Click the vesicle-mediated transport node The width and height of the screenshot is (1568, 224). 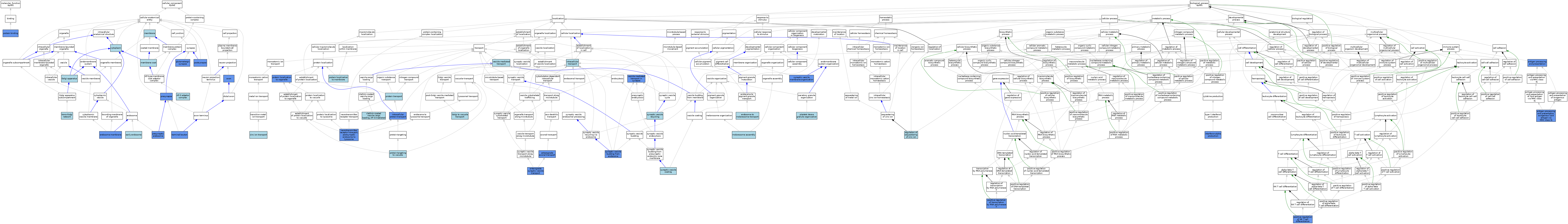pyautogui.click(x=501, y=63)
